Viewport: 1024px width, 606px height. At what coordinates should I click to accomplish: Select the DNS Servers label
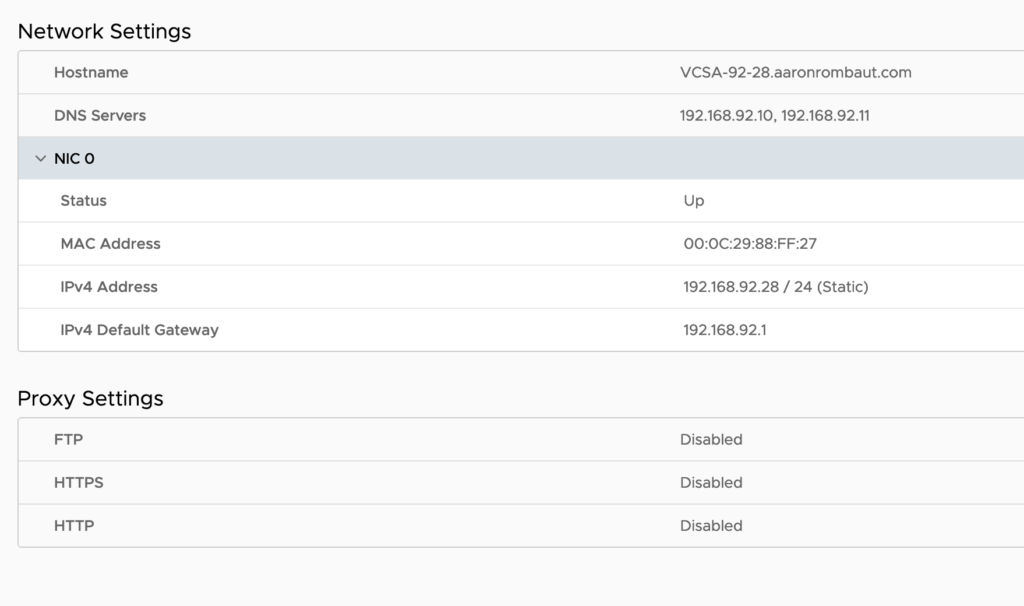click(100, 115)
